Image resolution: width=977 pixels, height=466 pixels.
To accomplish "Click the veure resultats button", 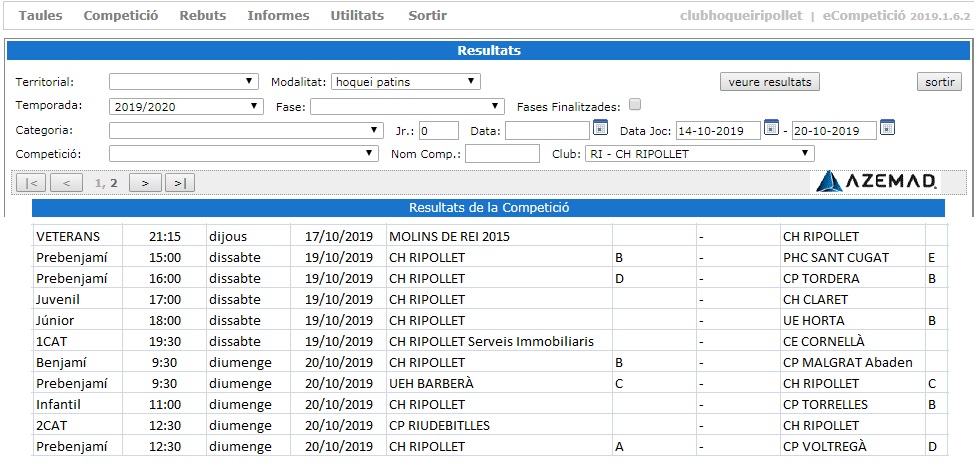I will (x=770, y=82).
